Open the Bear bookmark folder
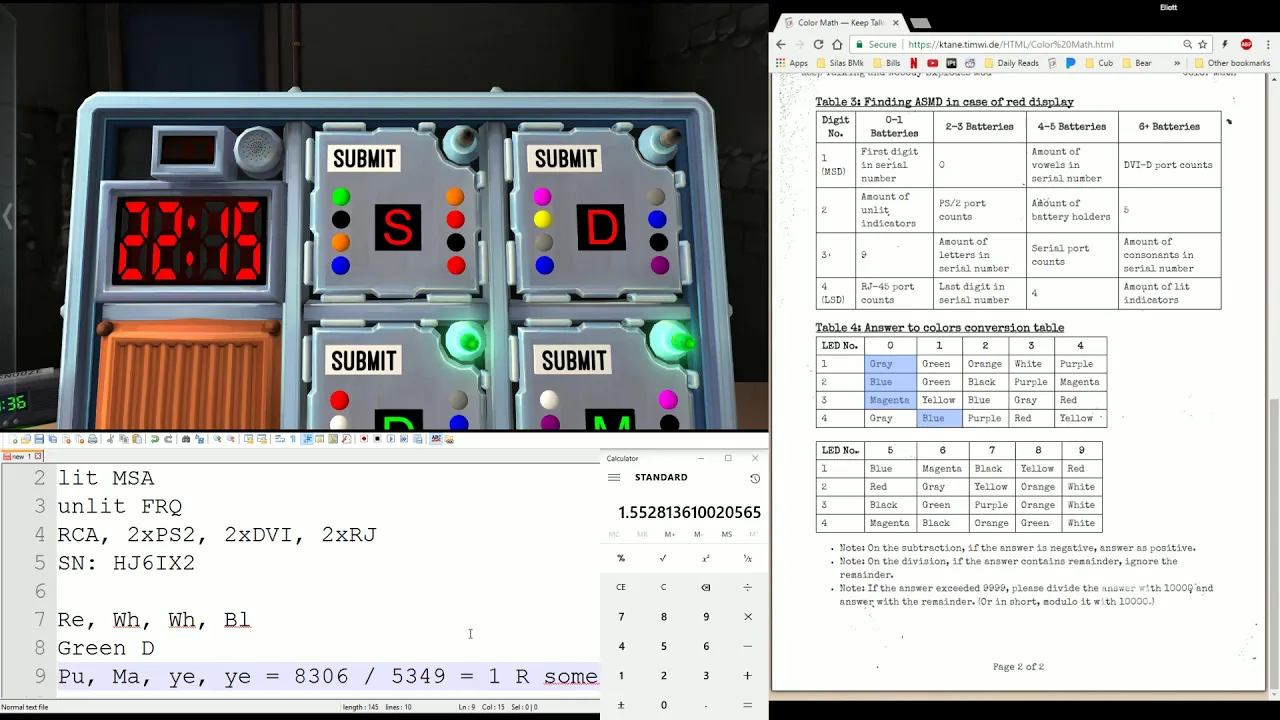 1136,63
